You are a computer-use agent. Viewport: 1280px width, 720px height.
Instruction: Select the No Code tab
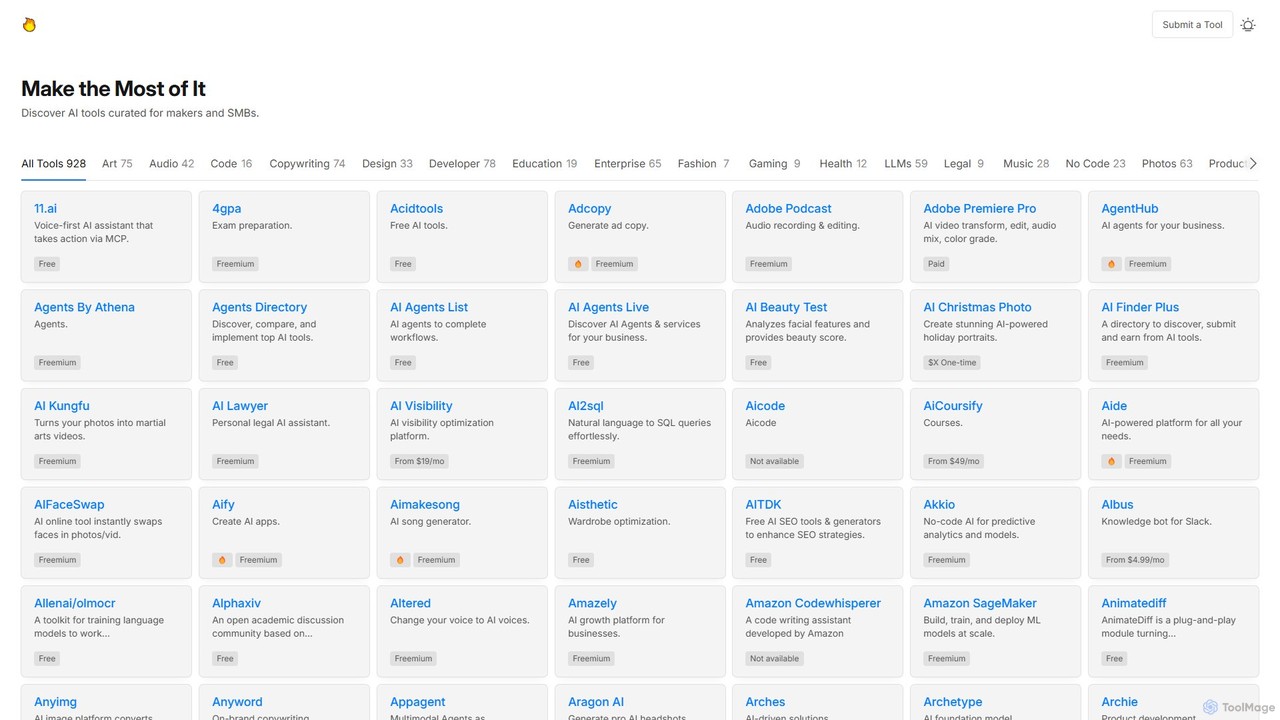point(1096,164)
